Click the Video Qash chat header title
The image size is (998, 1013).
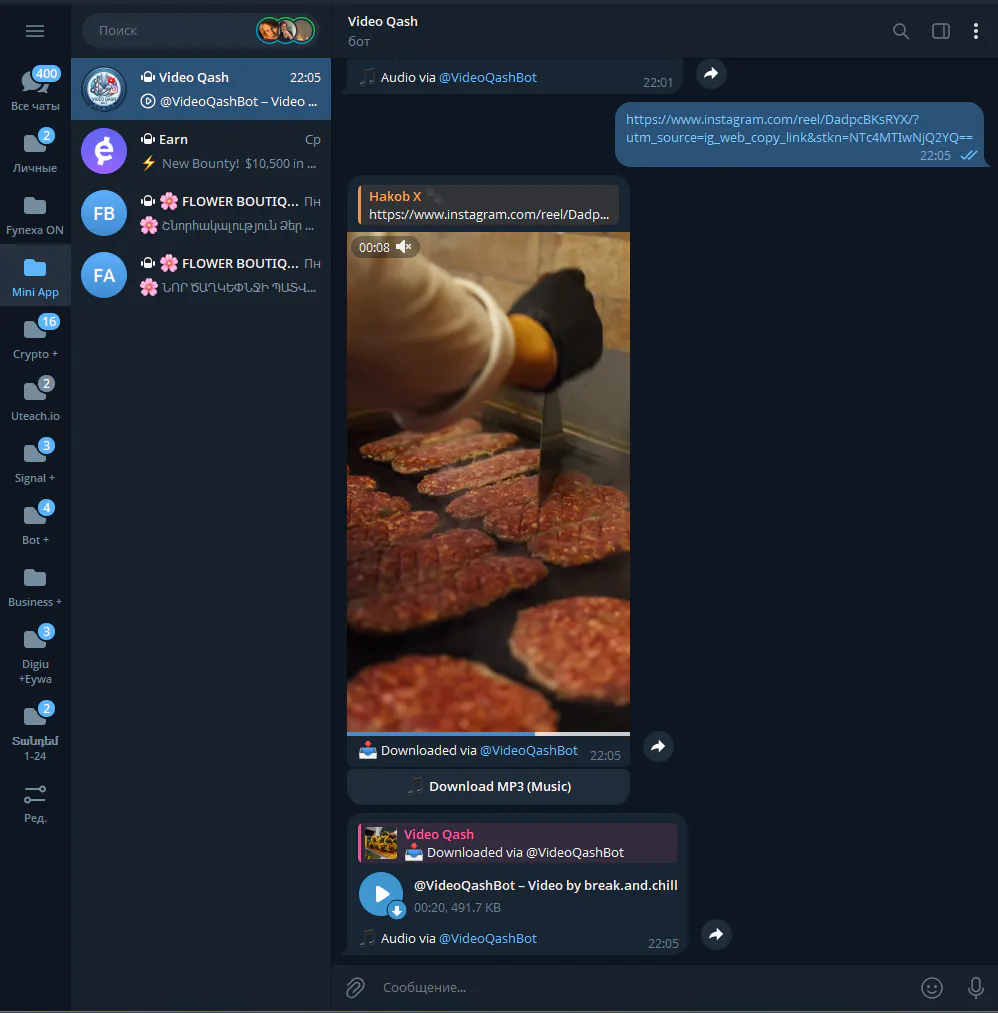[x=382, y=21]
